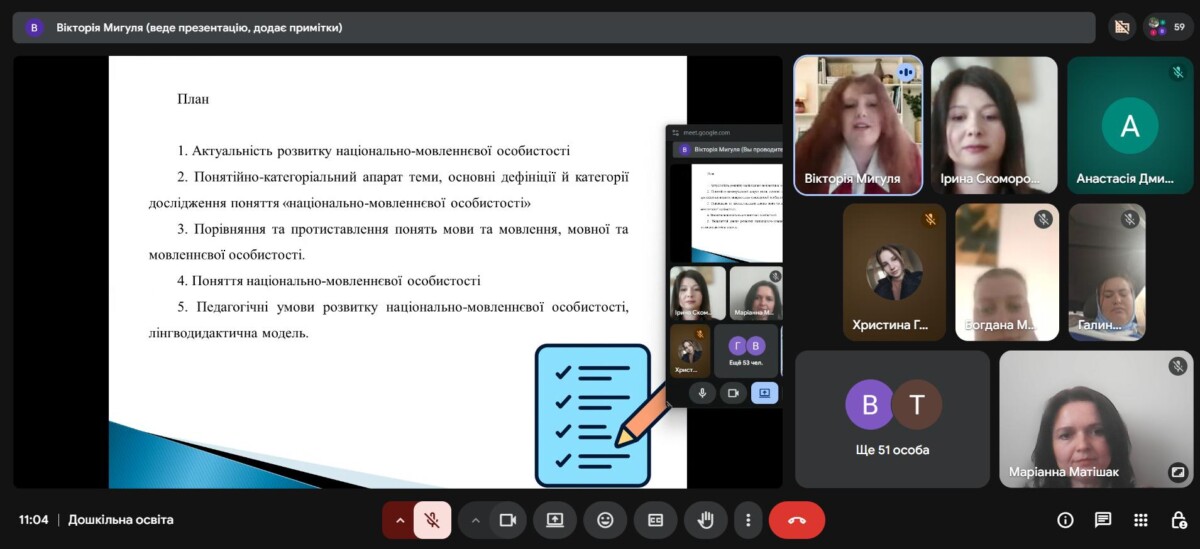1200x549 pixels.
Task: Open host controls lock icon
Action: point(1178,520)
